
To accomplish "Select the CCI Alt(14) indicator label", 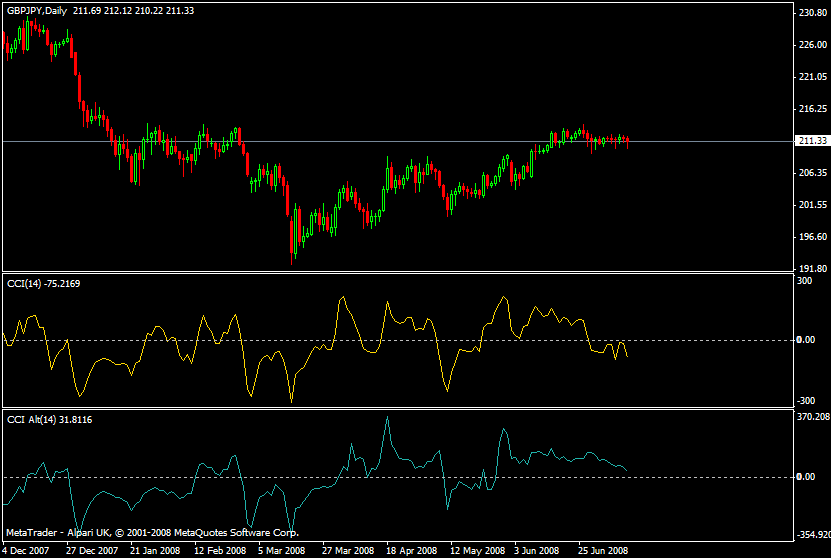I will point(58,419).
